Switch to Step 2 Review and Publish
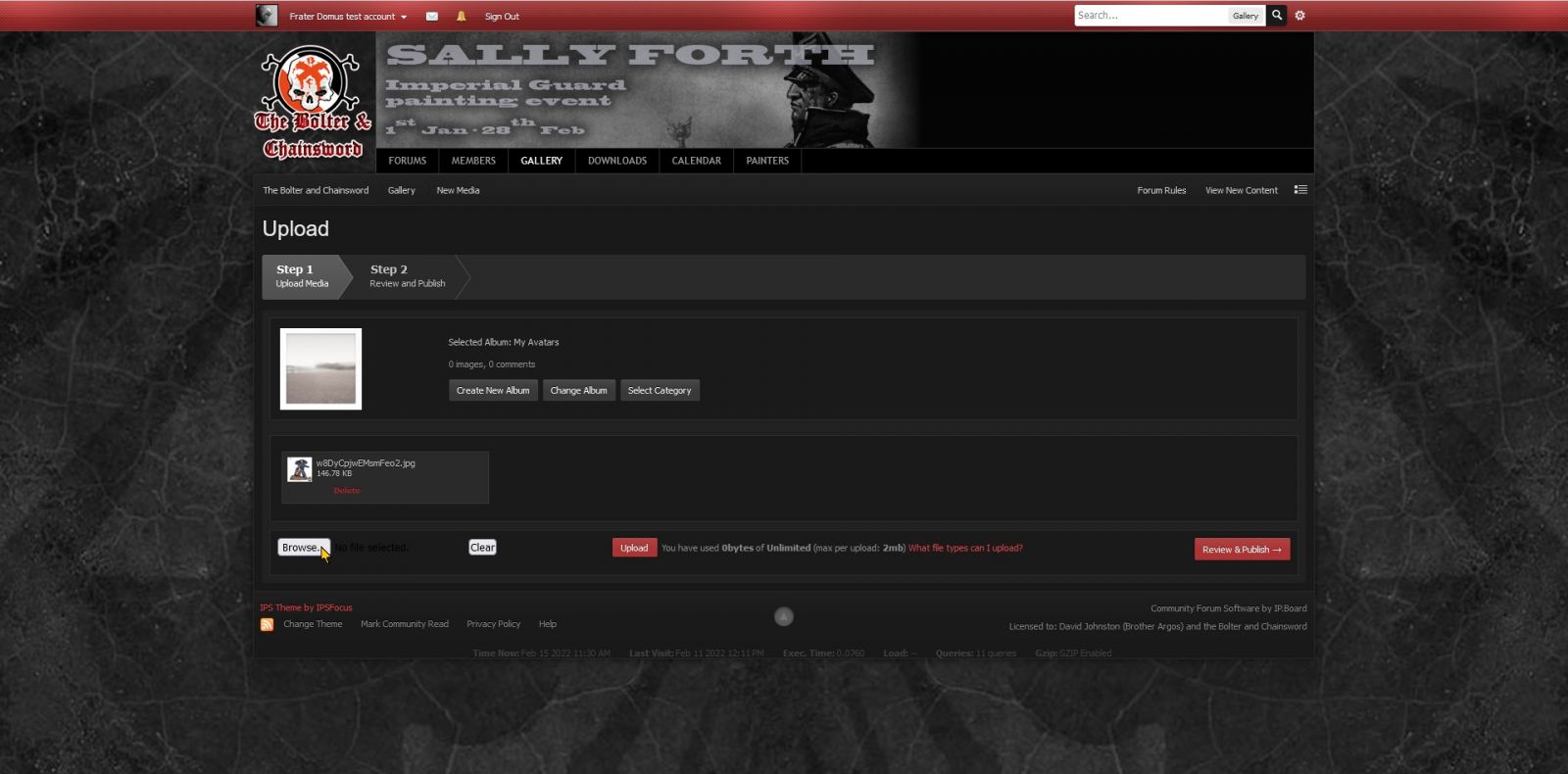Image resolution: width=1568 pixels, height=774 pixels. tap(407, 276)
